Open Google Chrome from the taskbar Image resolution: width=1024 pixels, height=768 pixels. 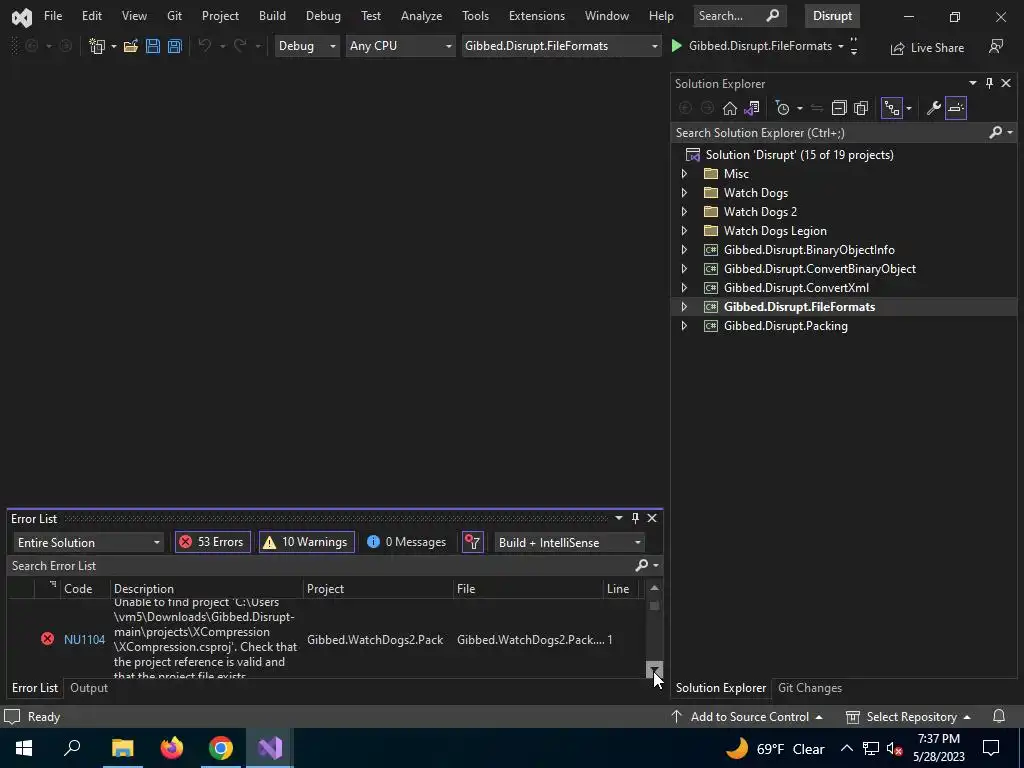click(x=221, y=748)
